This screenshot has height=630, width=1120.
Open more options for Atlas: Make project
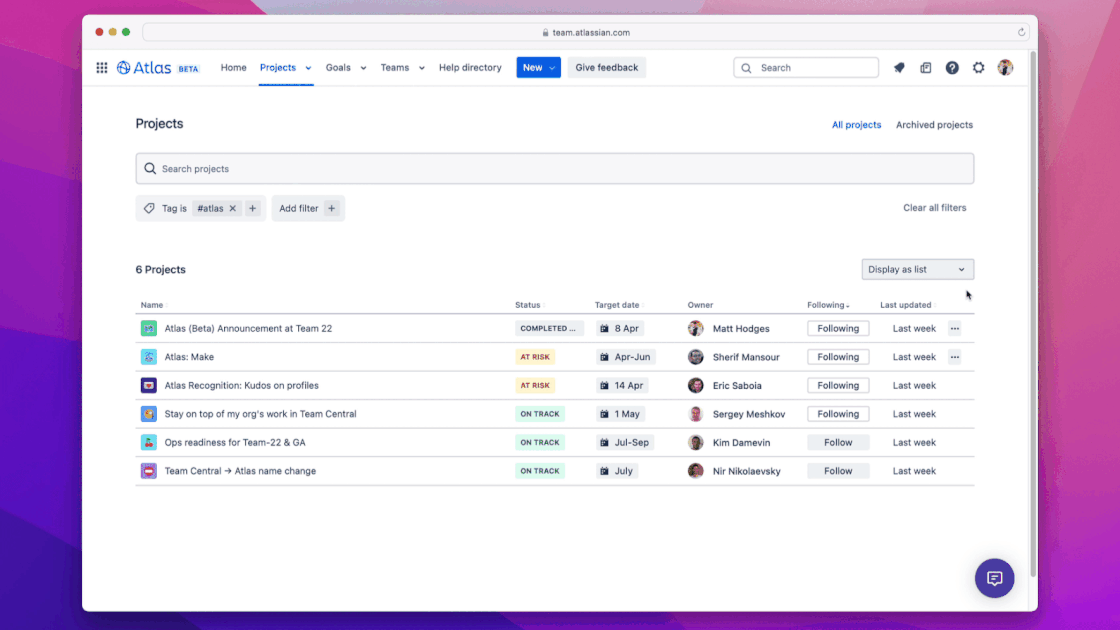coord(954,356)
